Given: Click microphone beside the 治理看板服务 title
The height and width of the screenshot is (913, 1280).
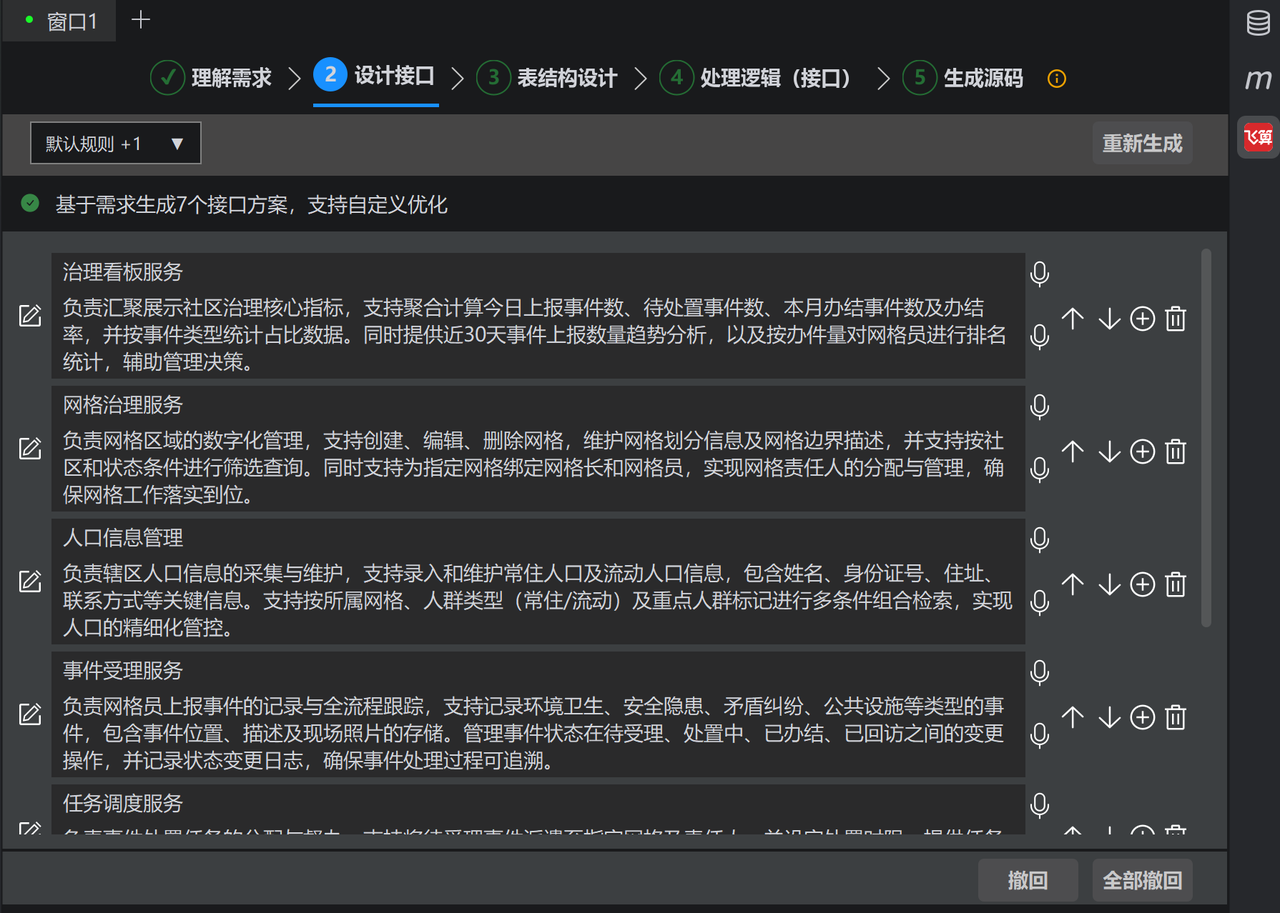Looking at the screenshot, I should (x=1040, y=273).
